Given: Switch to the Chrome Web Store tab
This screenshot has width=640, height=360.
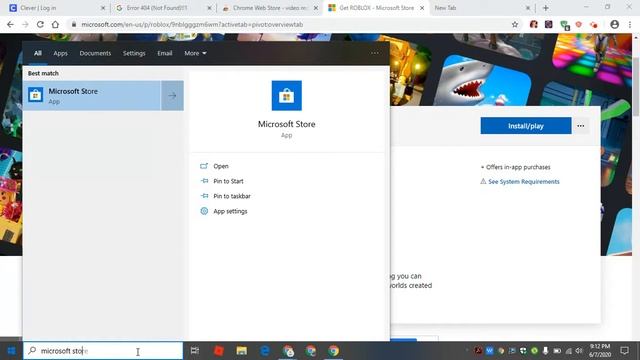Looking at the screenshot, I should (268, 8).
